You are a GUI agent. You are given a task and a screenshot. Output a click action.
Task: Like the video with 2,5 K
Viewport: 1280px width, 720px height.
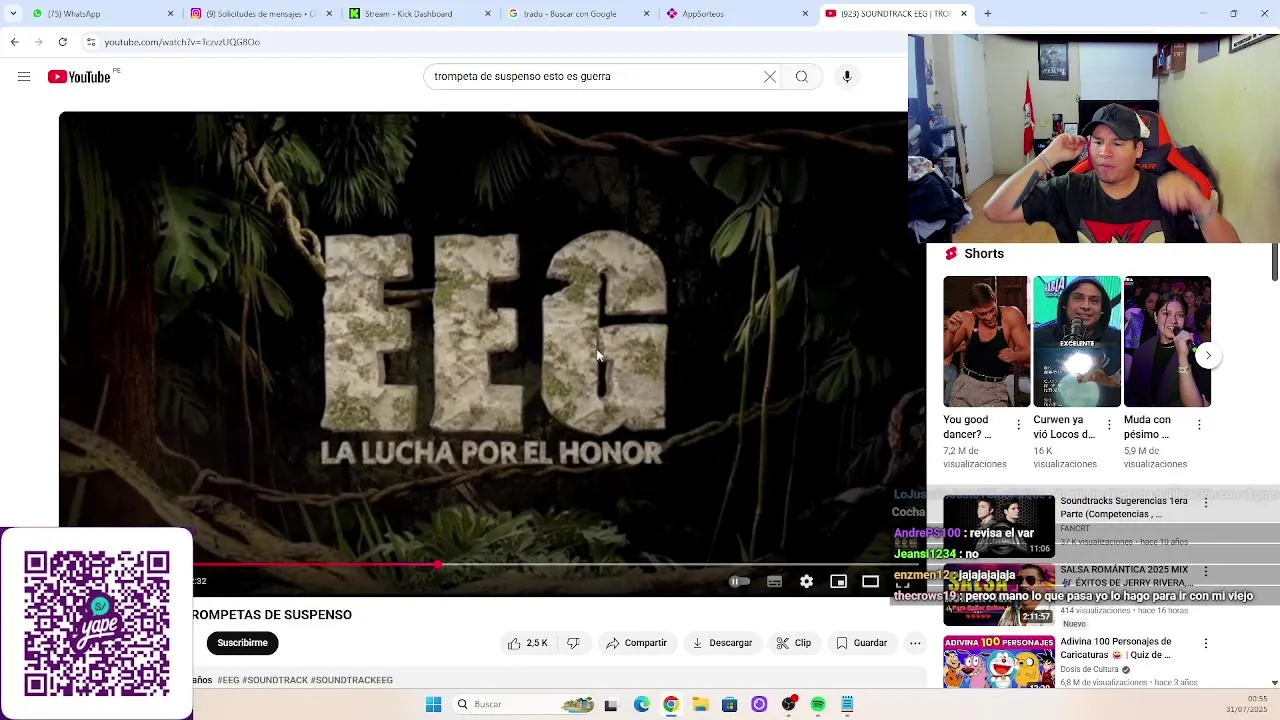tap(528, 643)
